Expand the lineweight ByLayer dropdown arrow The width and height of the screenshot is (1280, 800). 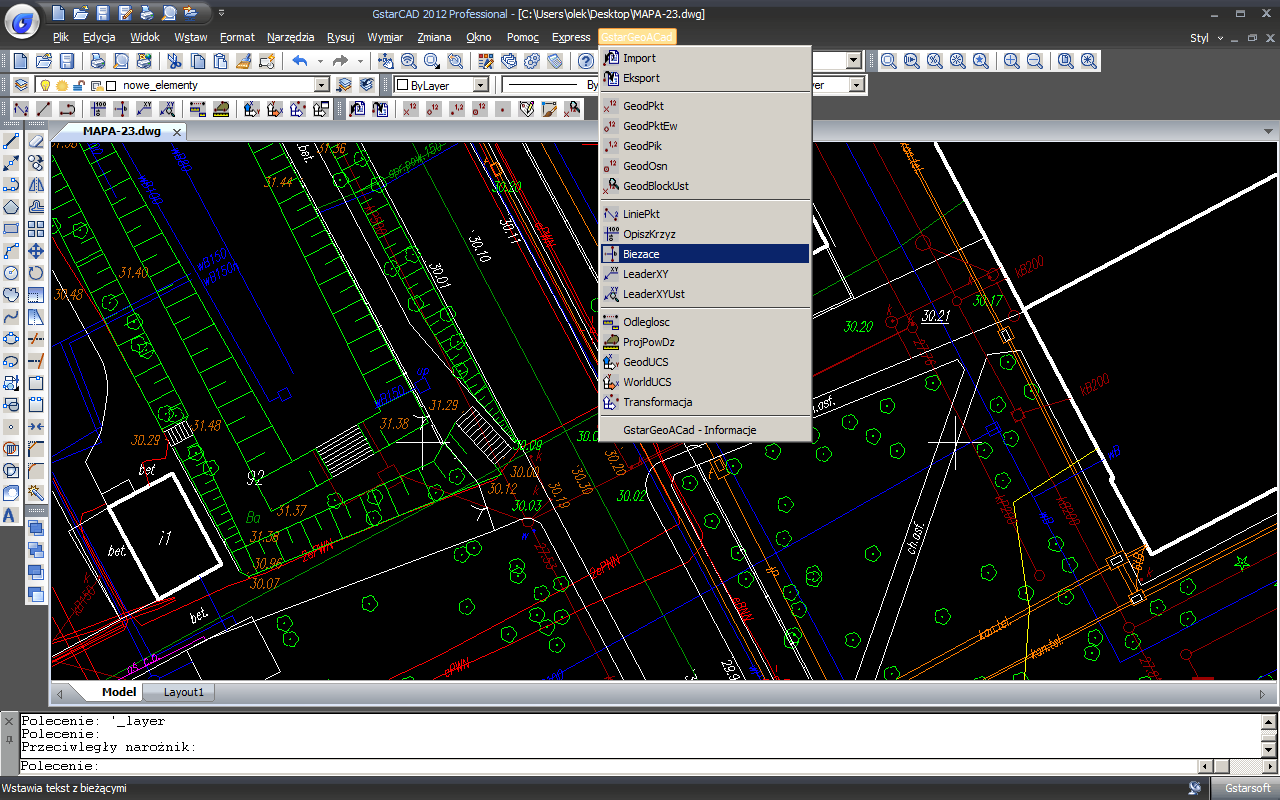[856, 85]
